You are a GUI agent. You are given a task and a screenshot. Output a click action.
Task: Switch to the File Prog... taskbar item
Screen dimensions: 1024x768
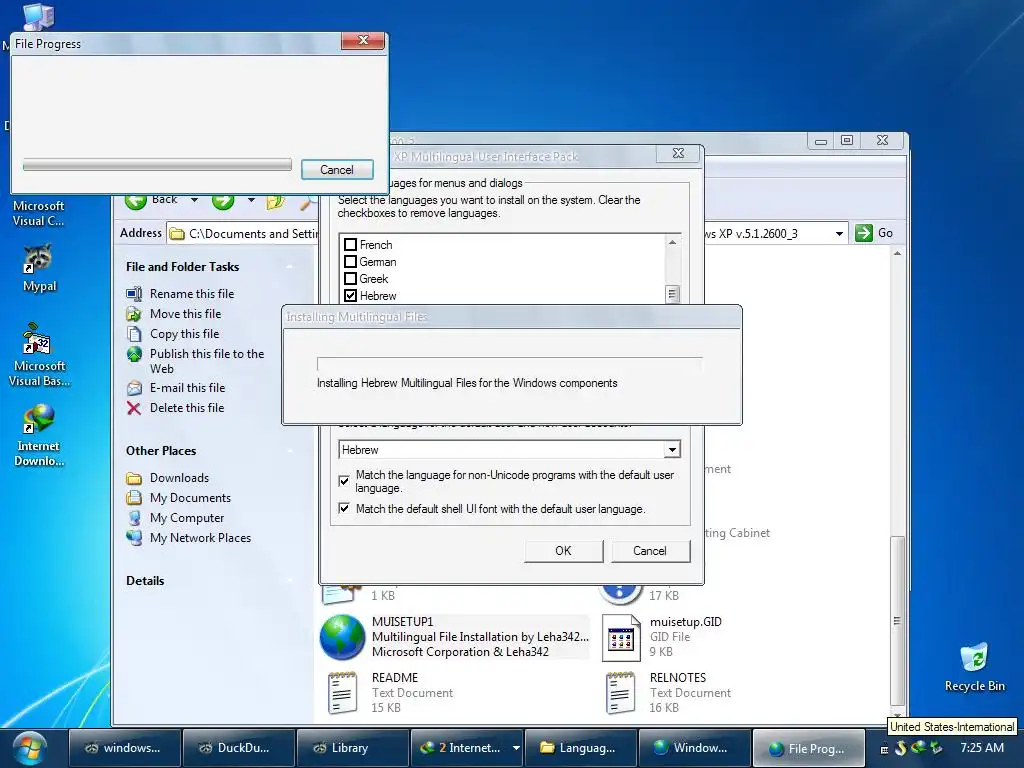[808, 748]
